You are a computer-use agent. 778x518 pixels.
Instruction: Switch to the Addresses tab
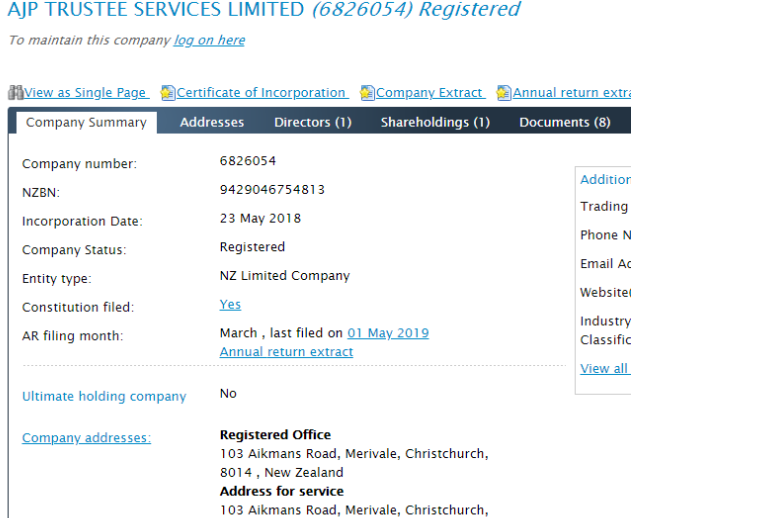pyautogui.click(x=212, y=122)
